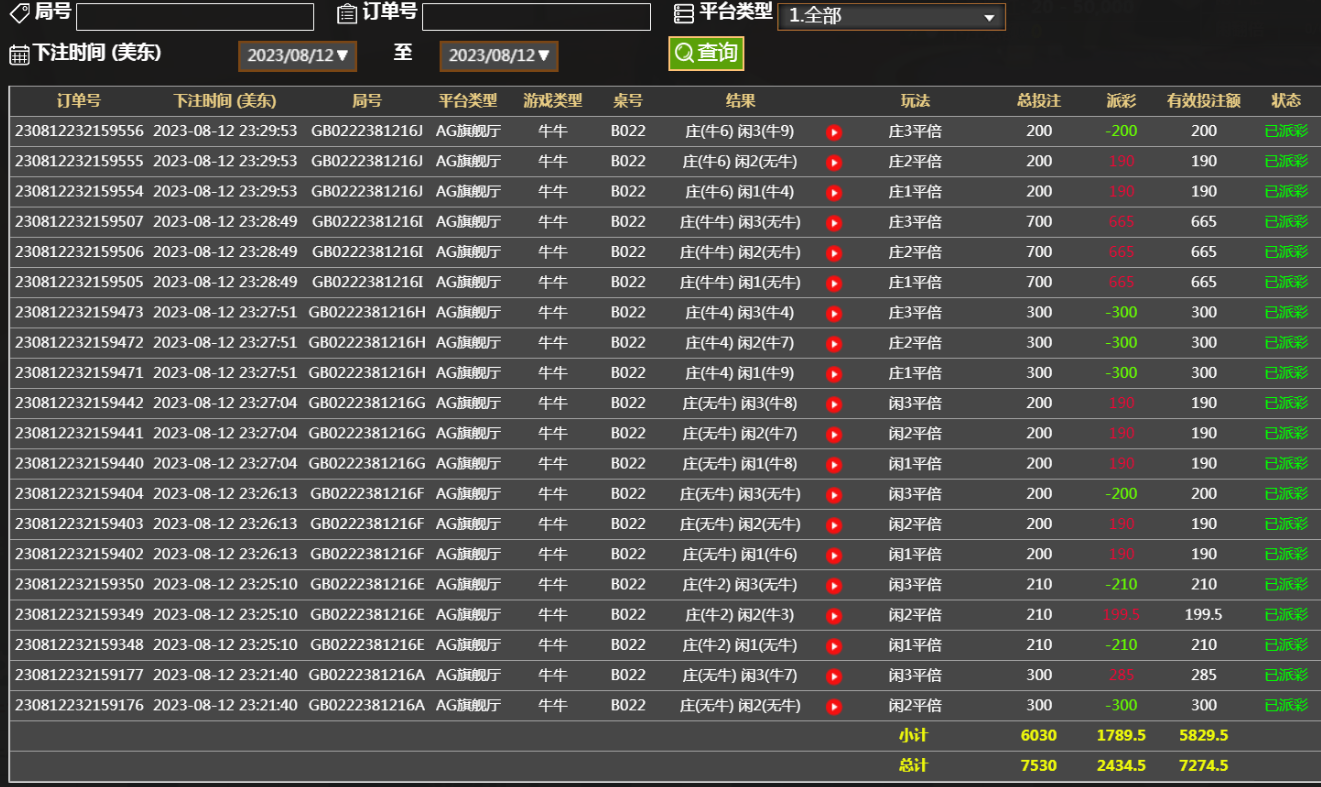Play video replay for order 230812232159177

[x=834, y=676]
